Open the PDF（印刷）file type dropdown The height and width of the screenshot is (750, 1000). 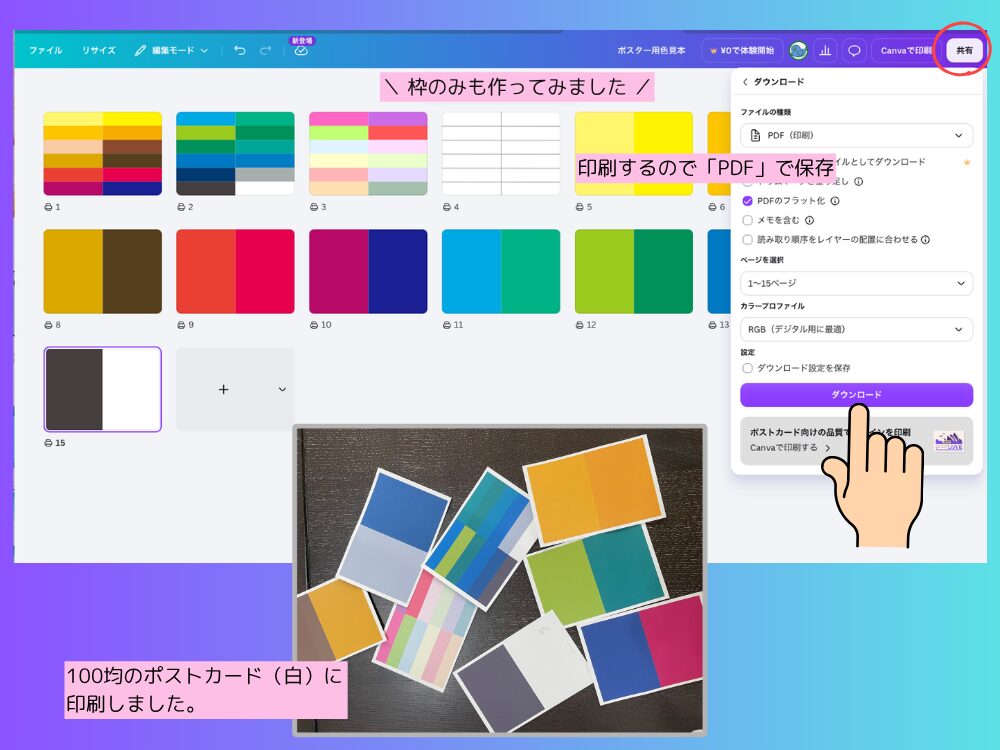pos(857,135)
